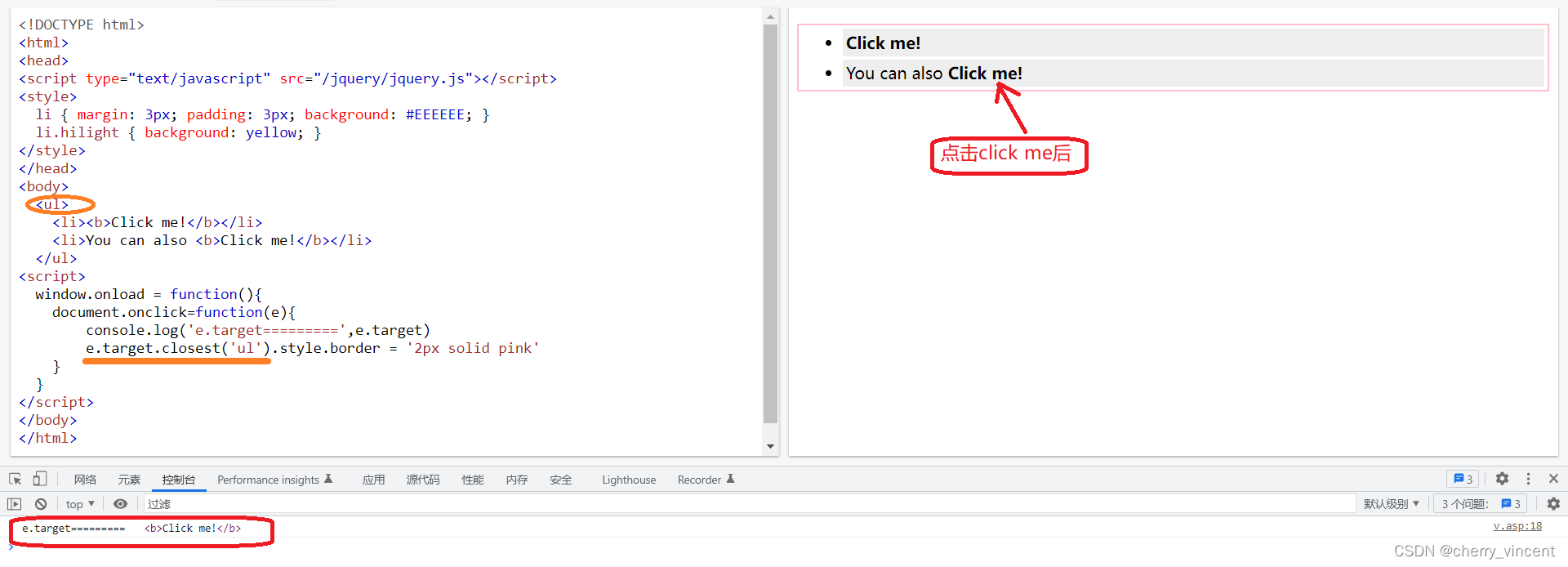This screenshot has width=1568, height=567.
Task: Click the 'li.hilight' style rule line
Action: (178, 132)
